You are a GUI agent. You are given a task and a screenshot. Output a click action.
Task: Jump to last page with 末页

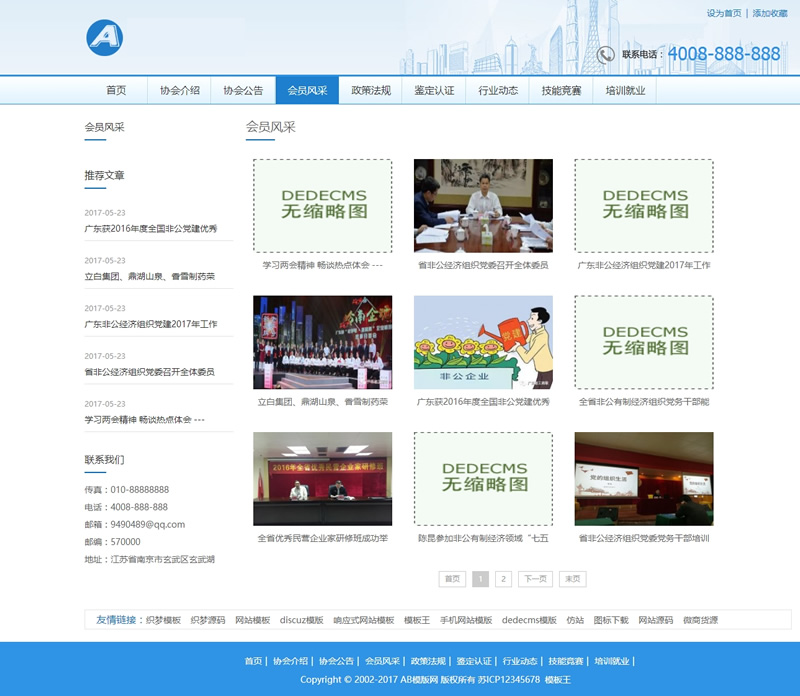(x=572, y=579)
